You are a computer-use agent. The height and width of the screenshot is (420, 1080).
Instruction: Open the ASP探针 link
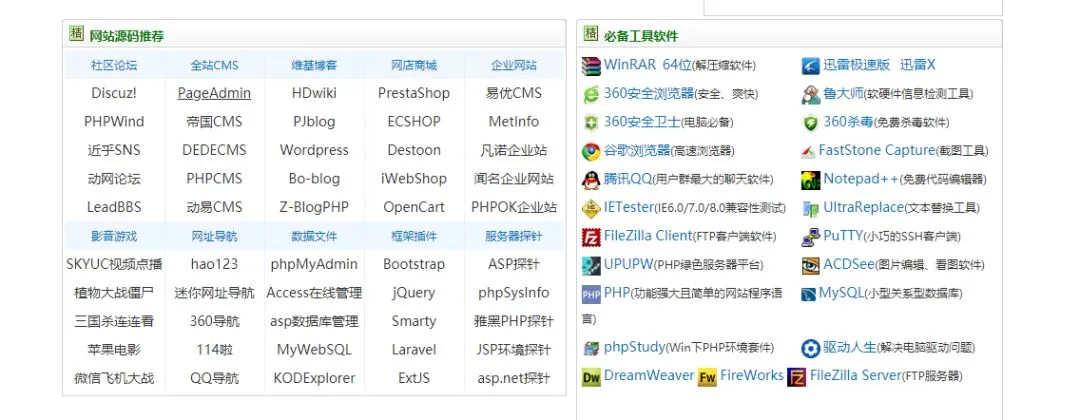pyautogui.click(x=514, y=264)
